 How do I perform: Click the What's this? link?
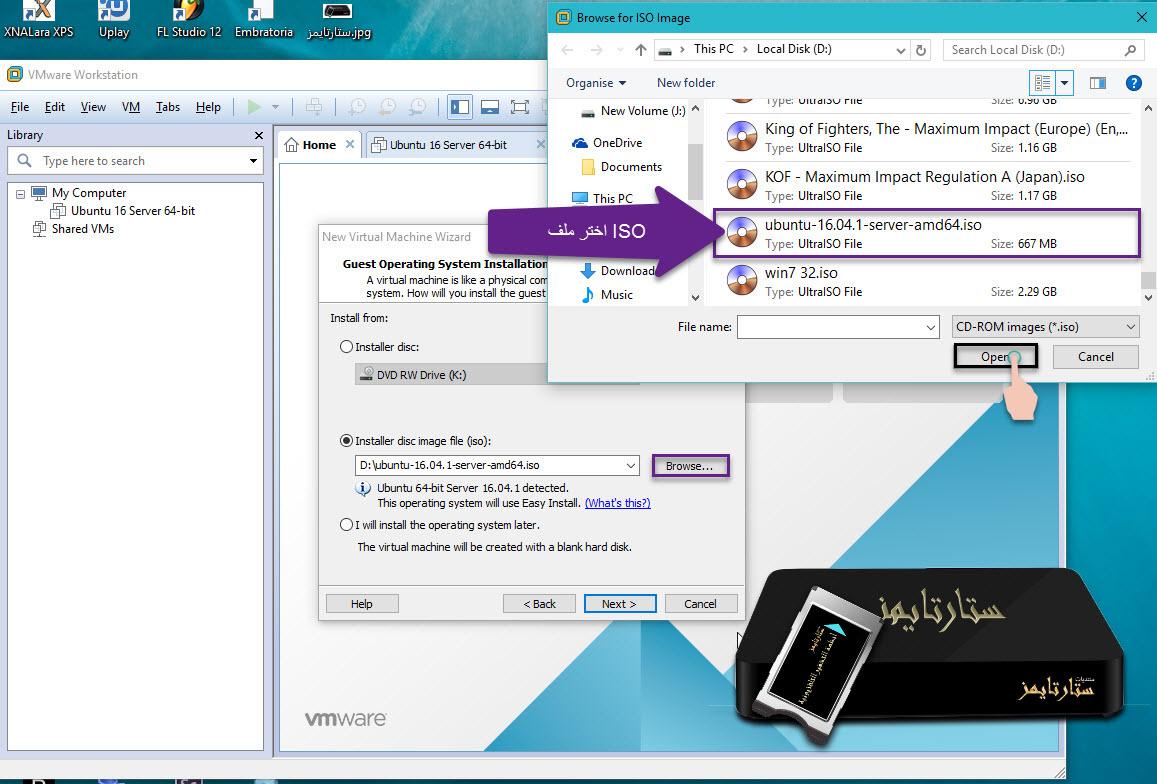coord(617,503)
